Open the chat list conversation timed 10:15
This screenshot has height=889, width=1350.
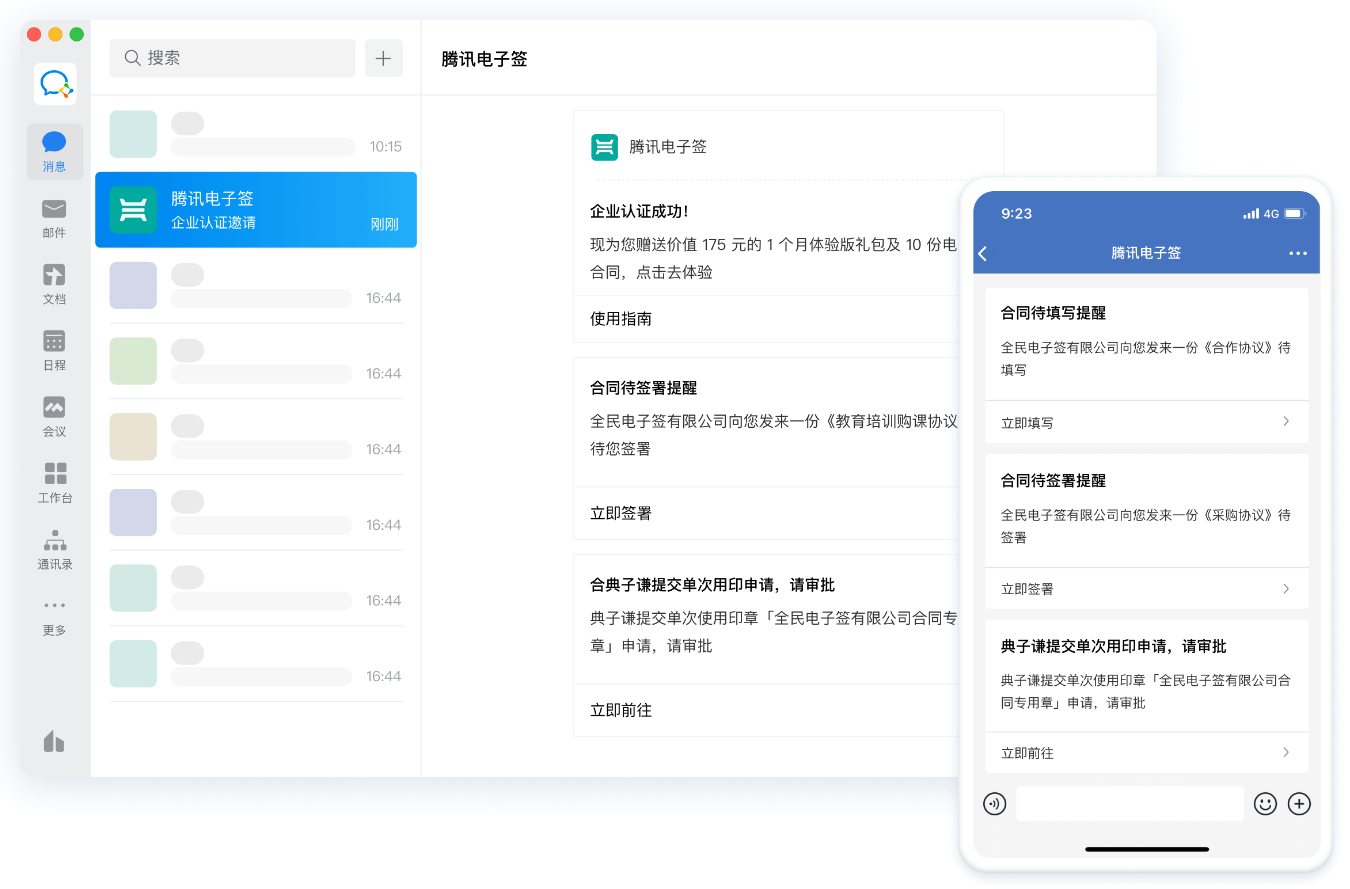tap(256, 134)
